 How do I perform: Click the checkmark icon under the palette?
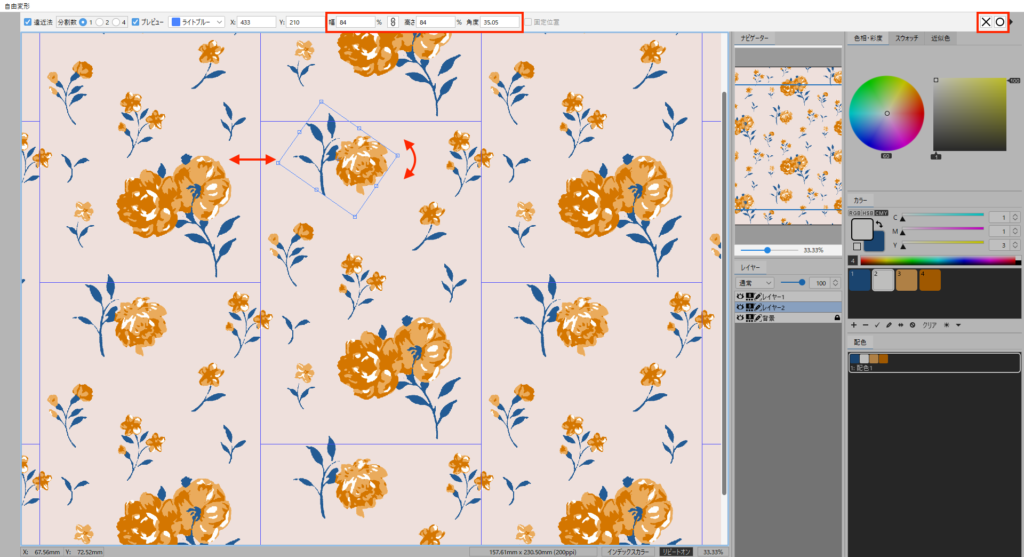point(877,325)
